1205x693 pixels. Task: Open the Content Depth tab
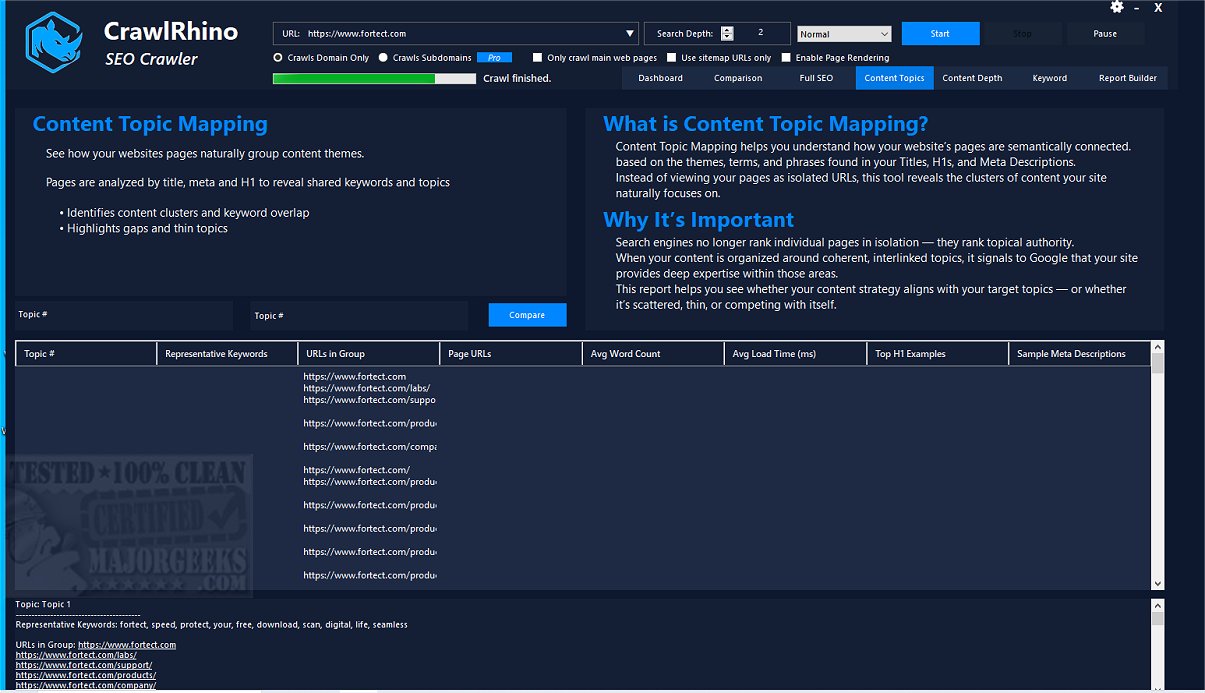click(972, 78)
